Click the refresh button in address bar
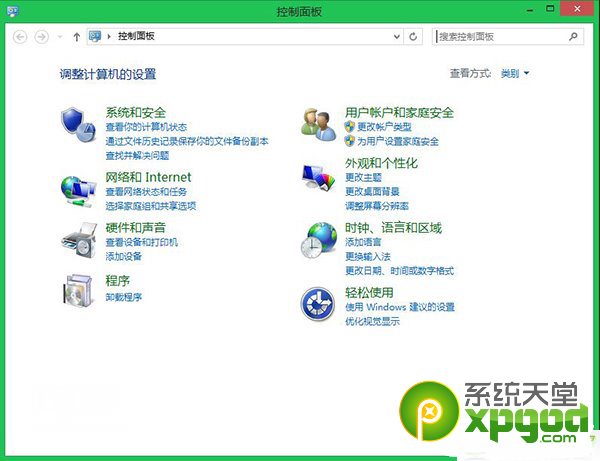Screen dimensions: 600x461 pyautogui.click(x=414, y=37)
